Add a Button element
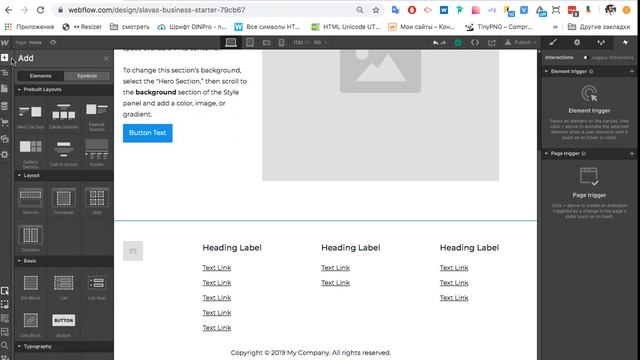Image resolution: width=640 pixels, height=360 pixels. [x=64, y=324]
